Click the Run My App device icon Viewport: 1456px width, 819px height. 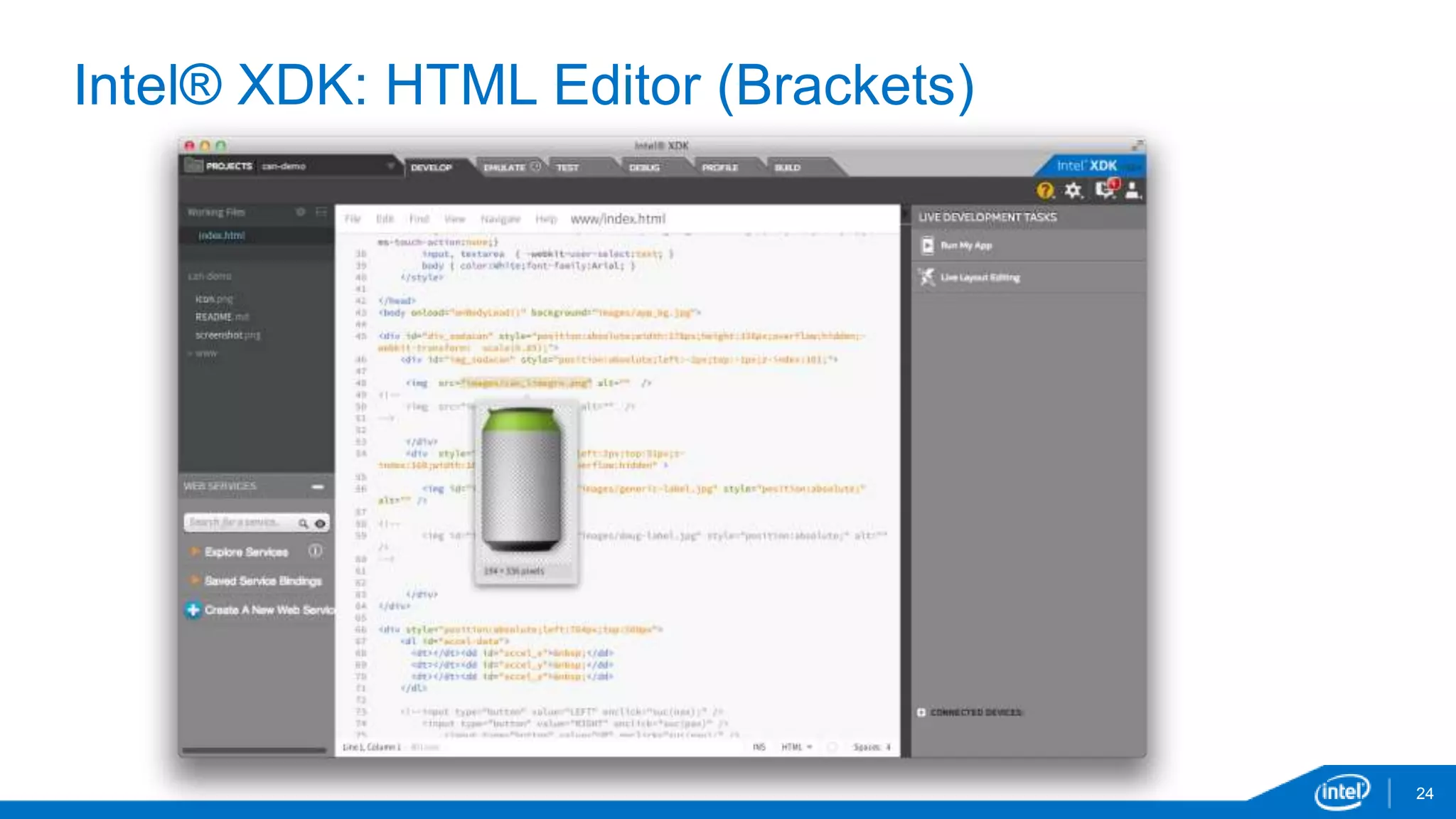click(927, 245)
